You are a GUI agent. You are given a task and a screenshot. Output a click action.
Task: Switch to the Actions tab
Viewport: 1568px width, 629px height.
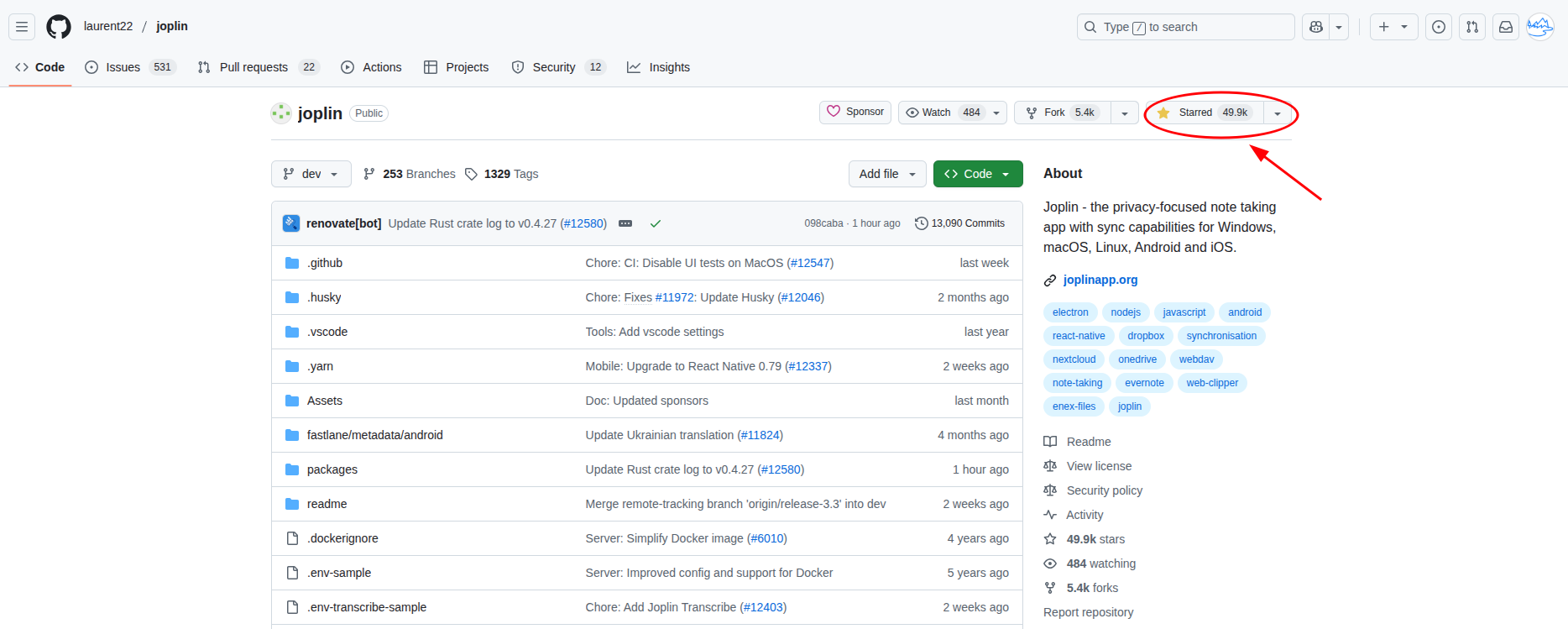(x=371, y=67)
